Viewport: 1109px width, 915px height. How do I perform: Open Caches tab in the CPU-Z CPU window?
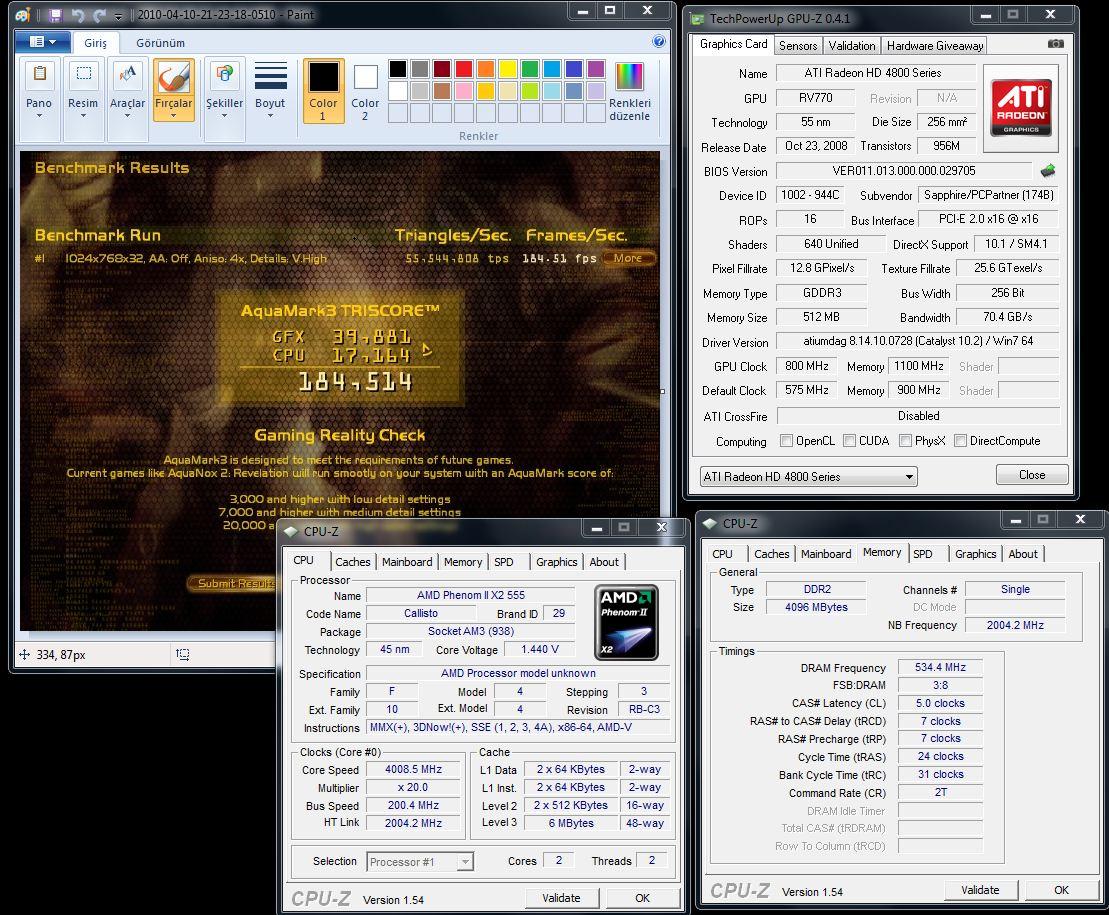coord(352,561)
